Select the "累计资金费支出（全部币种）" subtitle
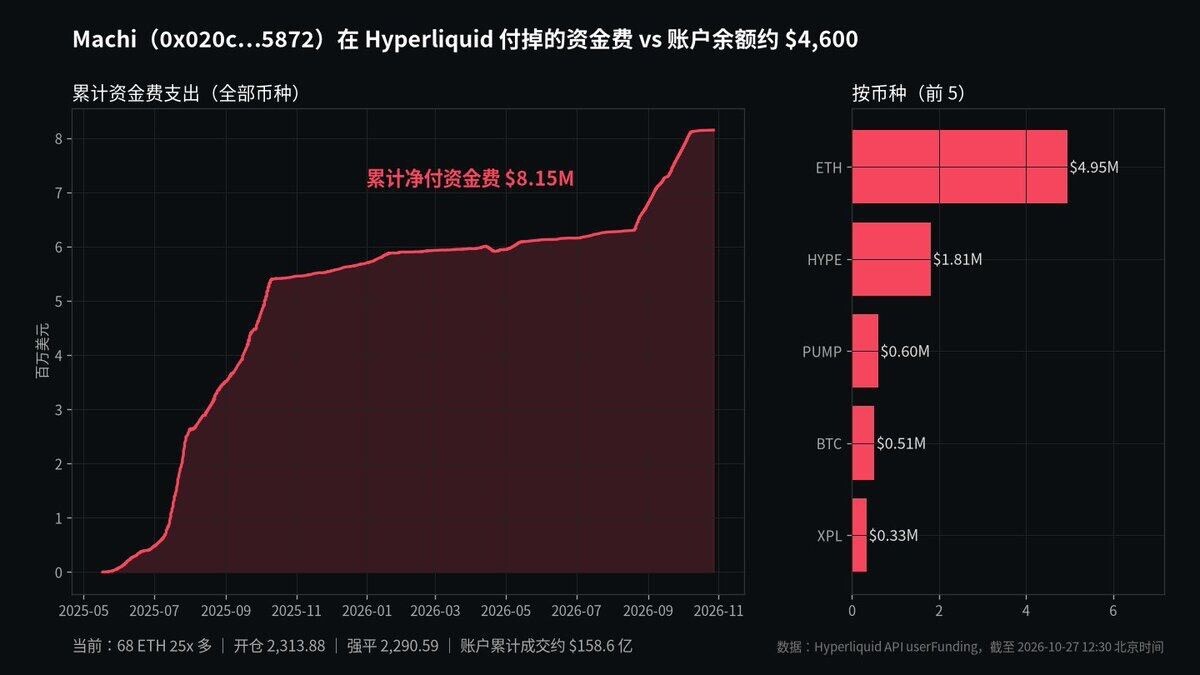This screenshot has height=675, width=1200. tap(187, 94)
